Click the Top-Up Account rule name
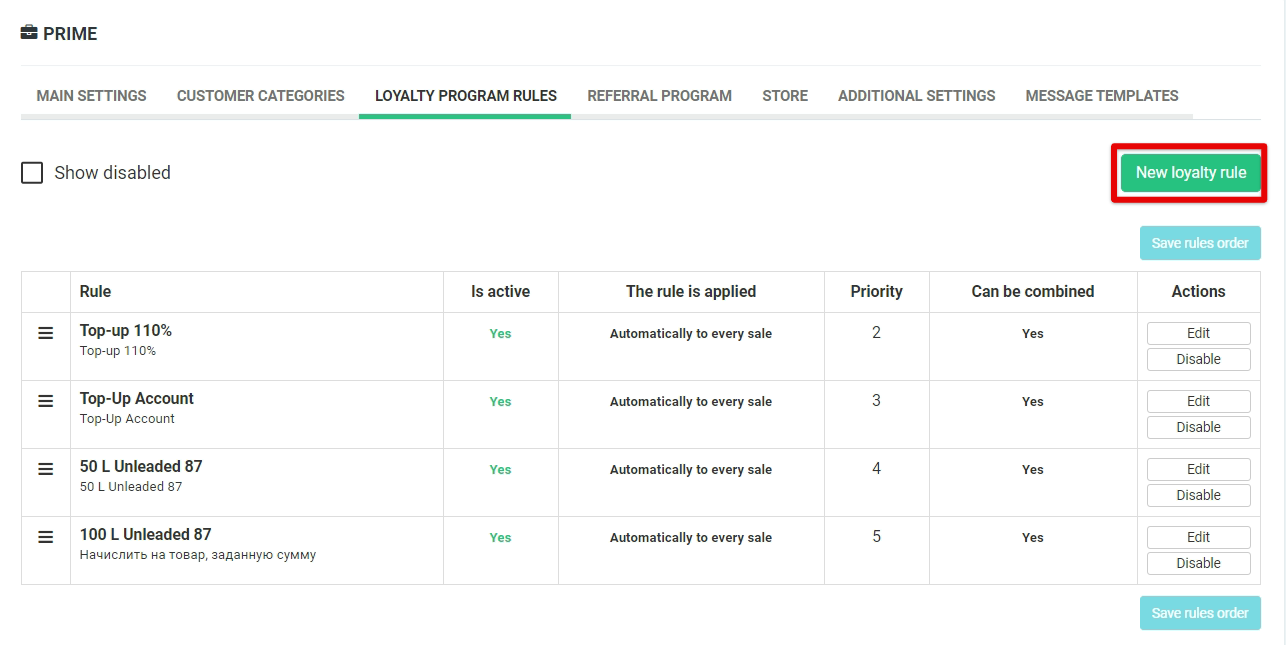The width and height of the screenshot is (1286, 645). [x=137, y=398]
